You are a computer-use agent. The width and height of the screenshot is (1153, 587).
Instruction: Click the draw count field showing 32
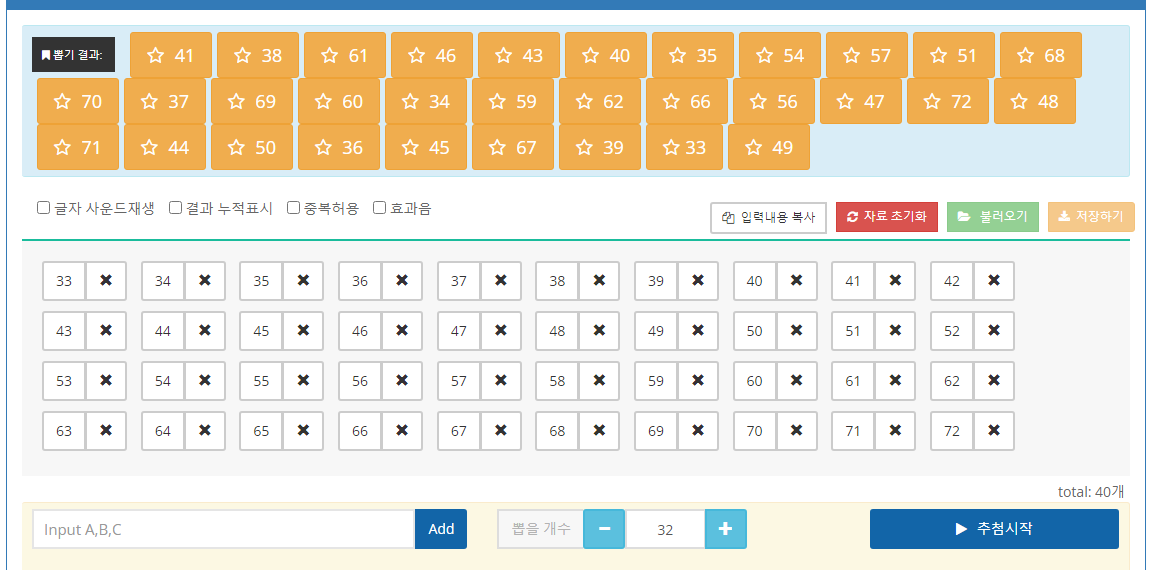tap(665, 529)
